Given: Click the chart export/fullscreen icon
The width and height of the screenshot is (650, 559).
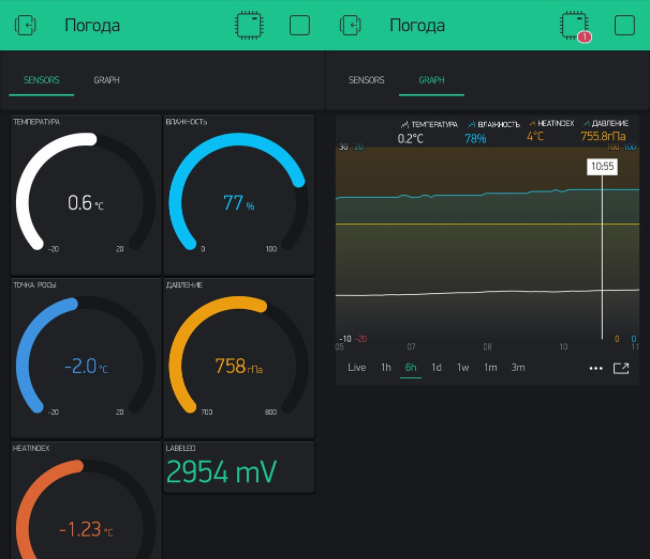Looking at the screenshot, I should (621, 368).
